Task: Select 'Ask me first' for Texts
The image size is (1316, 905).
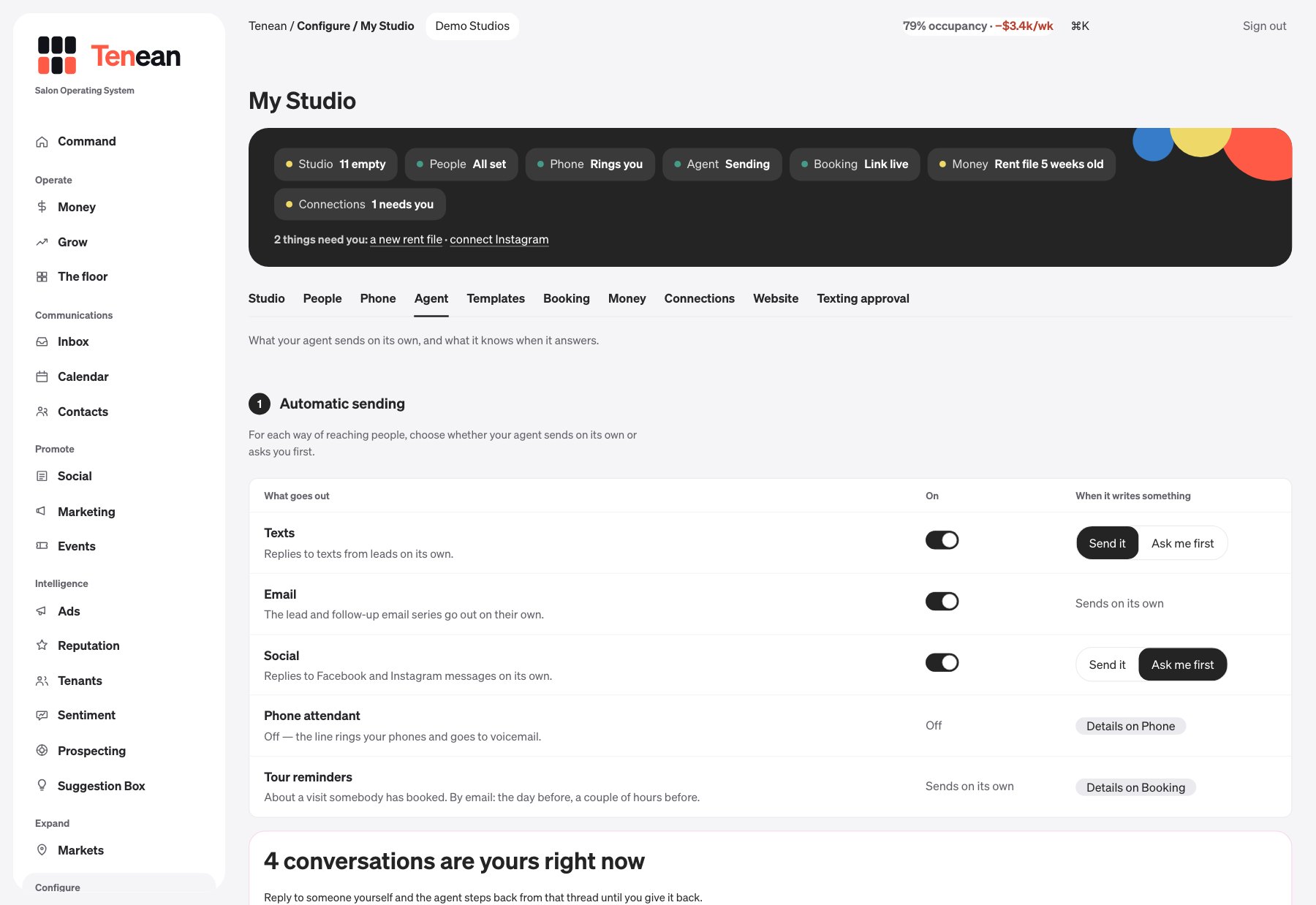Action: (x=1182, y=543)
